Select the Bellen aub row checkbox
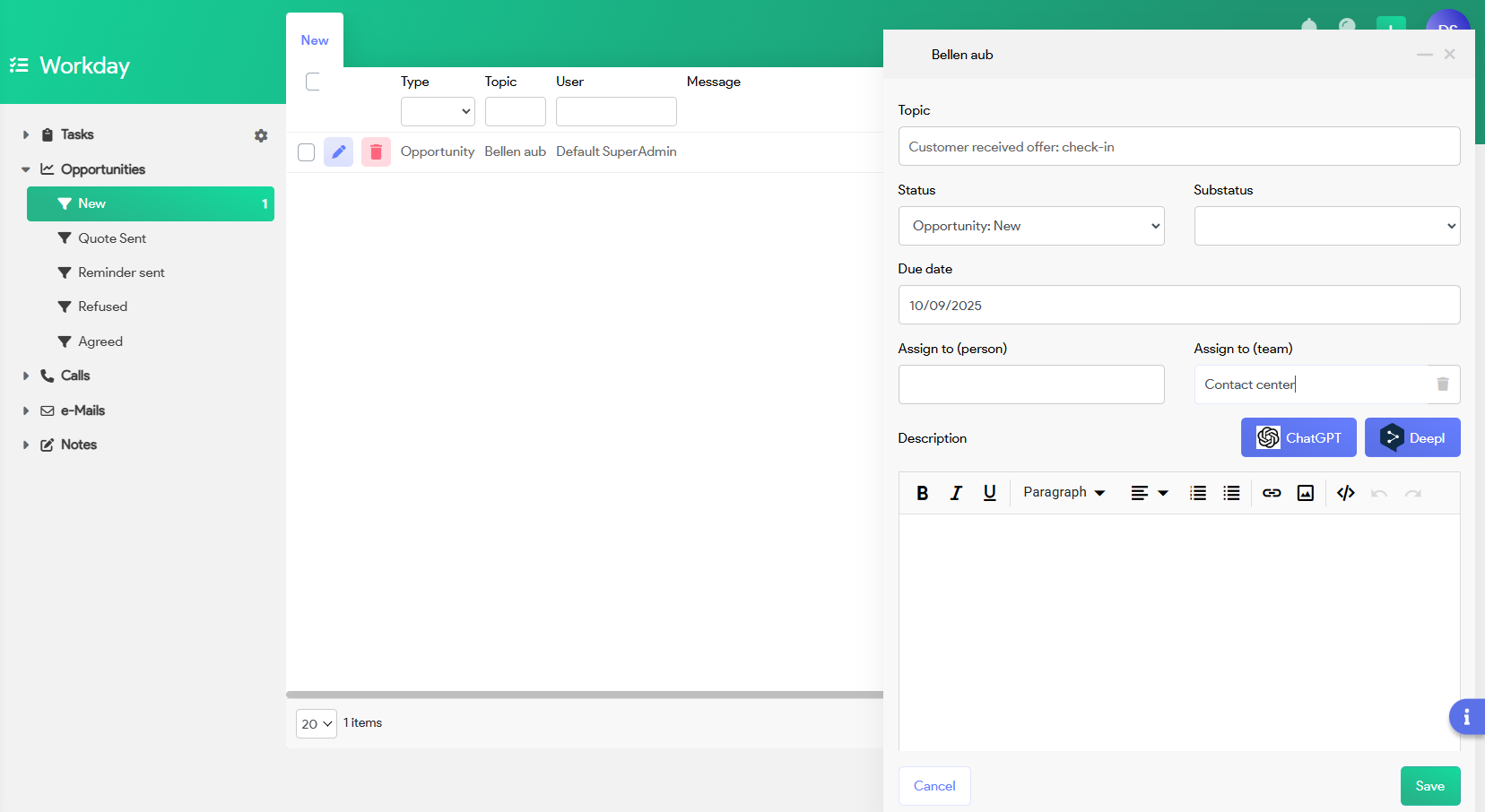 tap(307, 152)
